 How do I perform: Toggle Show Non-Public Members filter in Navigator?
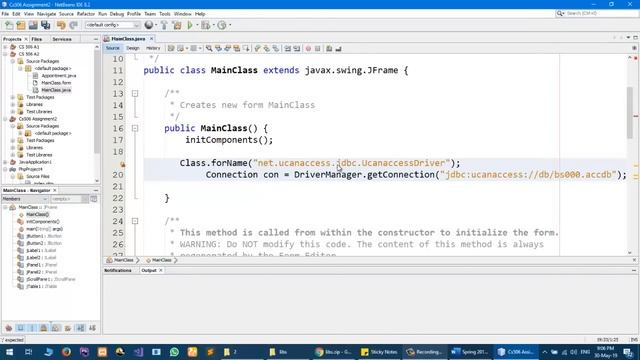(x=44, y=328)
